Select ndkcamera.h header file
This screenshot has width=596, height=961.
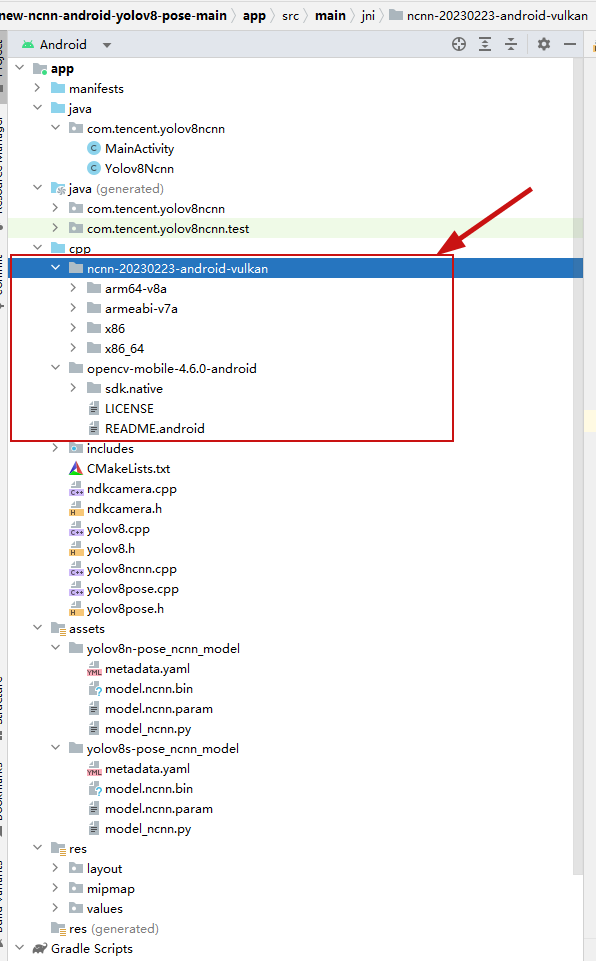(124, 509)
